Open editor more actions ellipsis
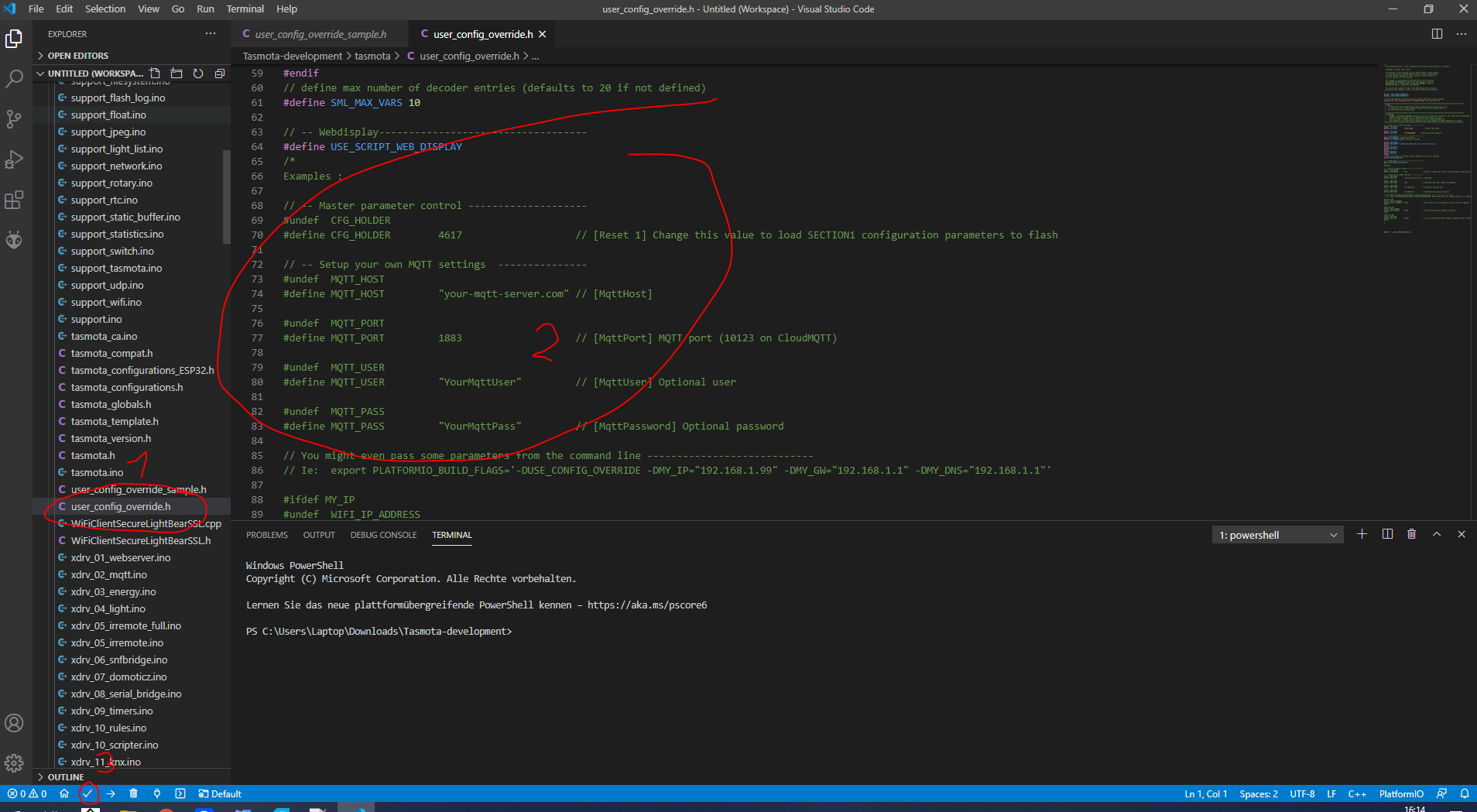 [1462, 34]
